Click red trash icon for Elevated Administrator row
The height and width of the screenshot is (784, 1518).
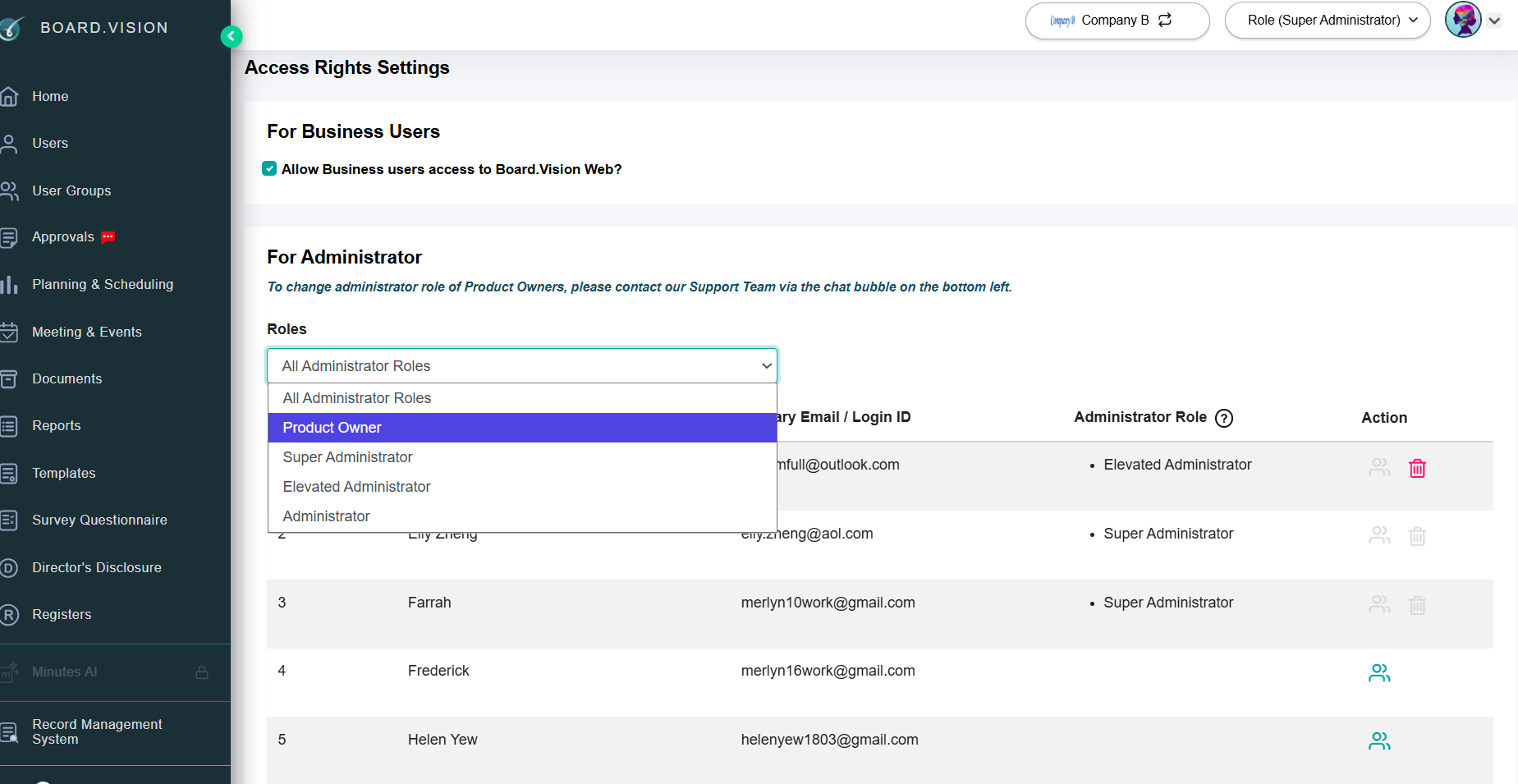(1417, 468)
